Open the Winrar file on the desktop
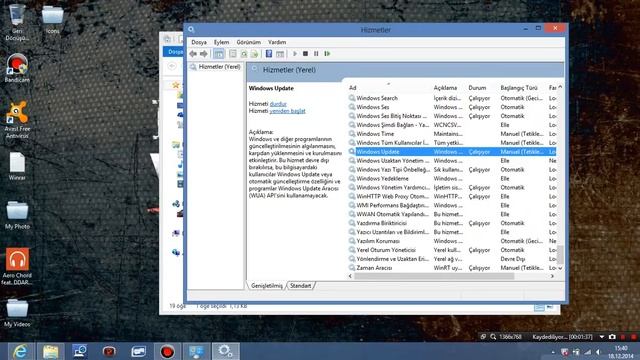This screenshot has width=640, height=360. click(17, 166)
